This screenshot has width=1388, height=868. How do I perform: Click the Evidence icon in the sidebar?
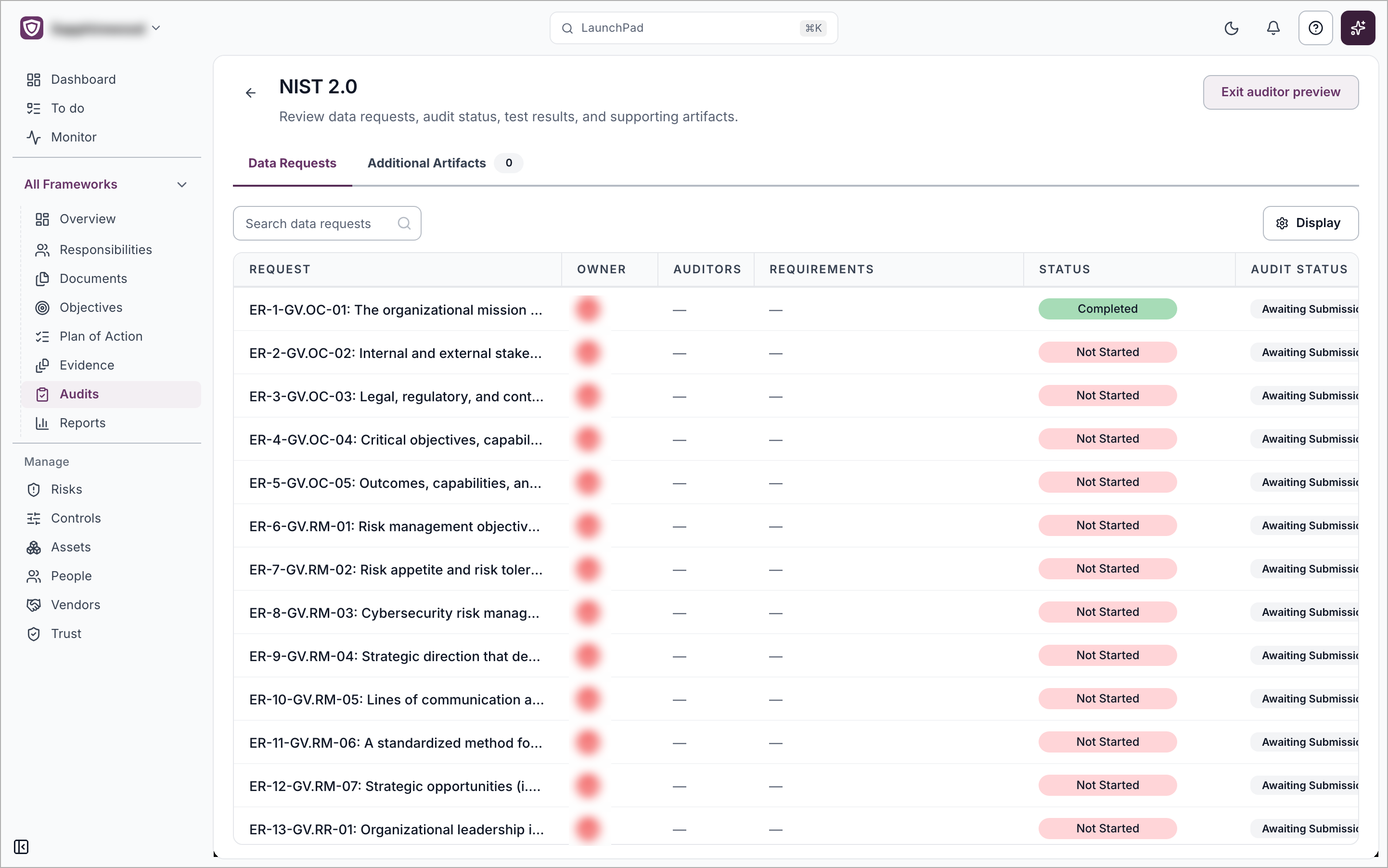42,365
